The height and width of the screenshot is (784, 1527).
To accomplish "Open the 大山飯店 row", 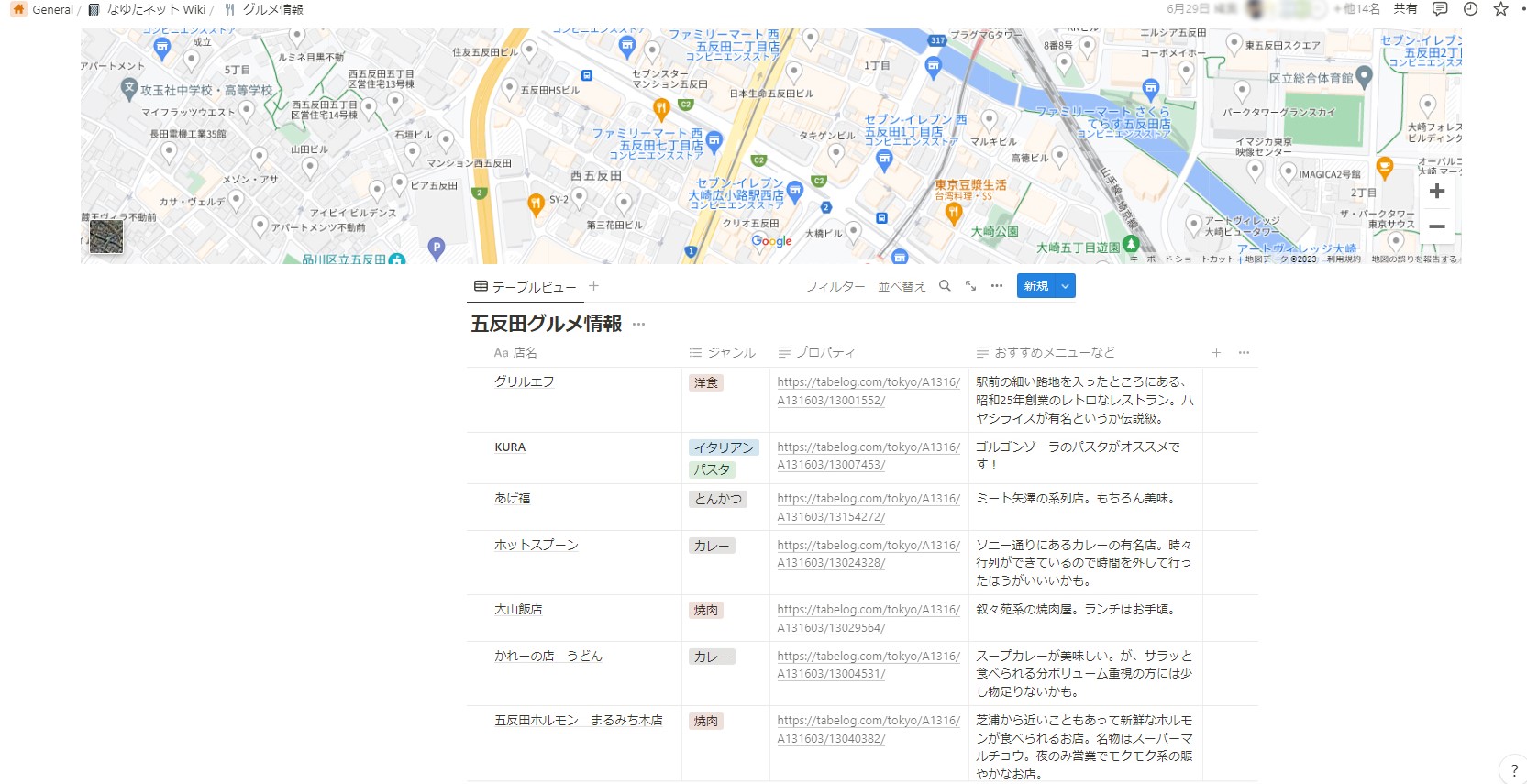I will (518, 609).
